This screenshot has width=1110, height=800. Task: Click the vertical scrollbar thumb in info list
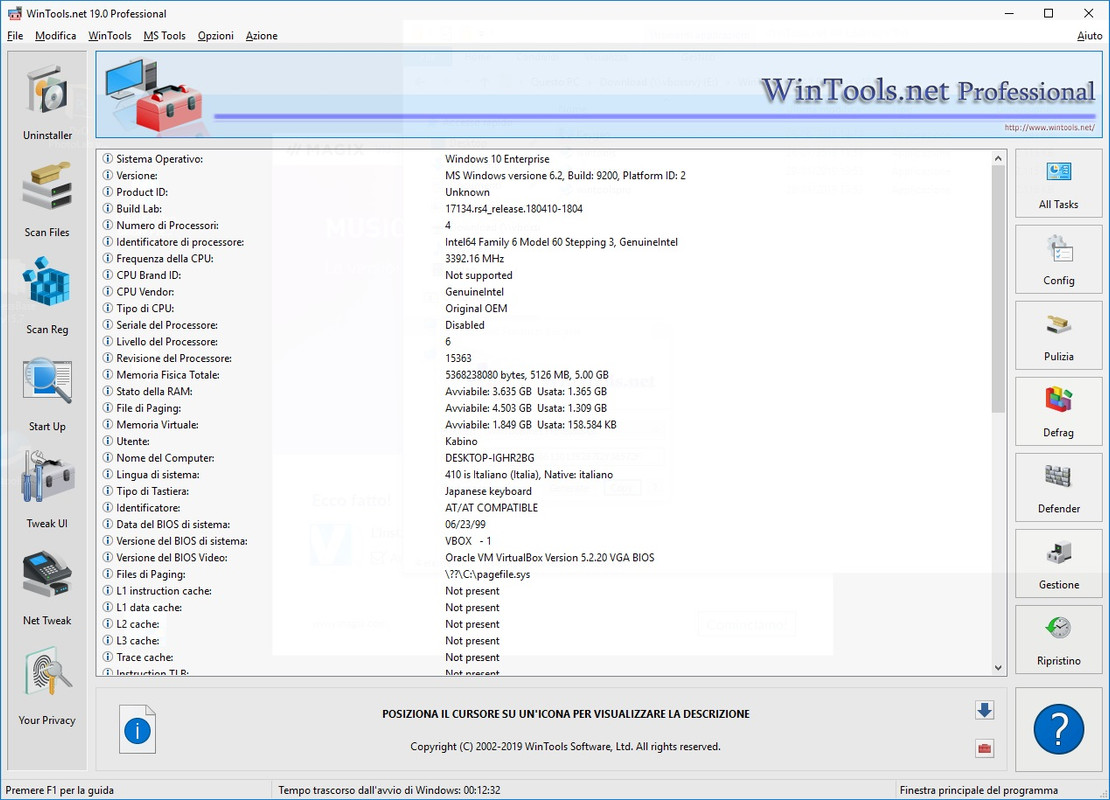click(998, 289)
